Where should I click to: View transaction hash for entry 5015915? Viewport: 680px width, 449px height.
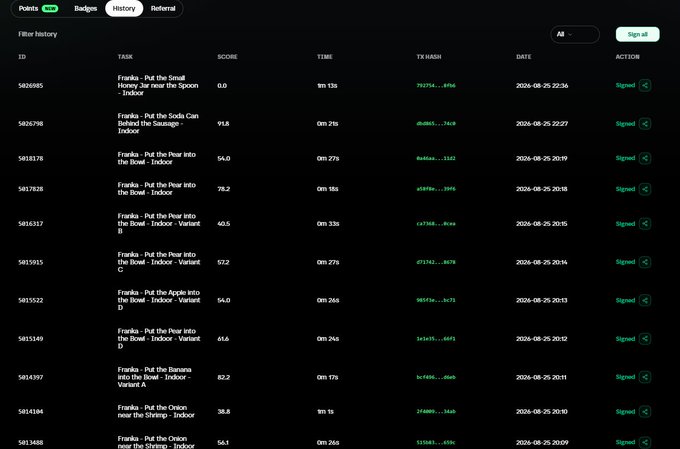tap(436, 262)
